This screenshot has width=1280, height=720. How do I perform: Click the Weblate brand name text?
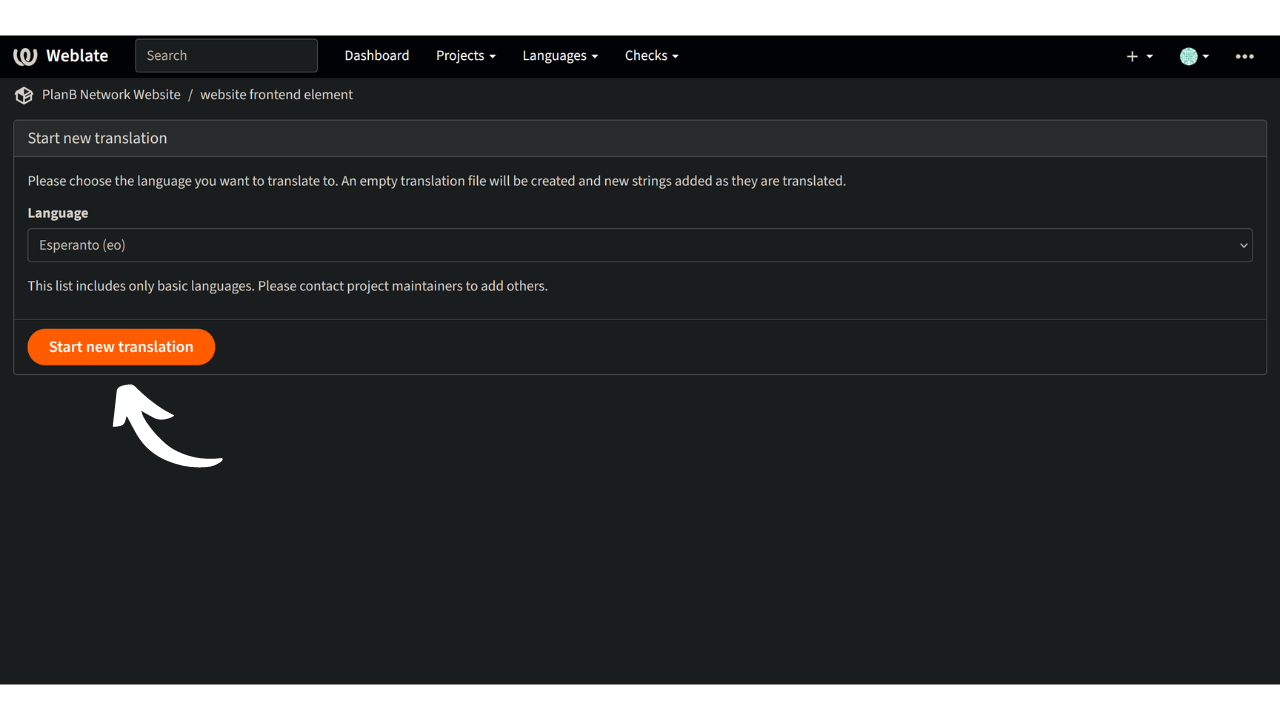coord(77,56)
